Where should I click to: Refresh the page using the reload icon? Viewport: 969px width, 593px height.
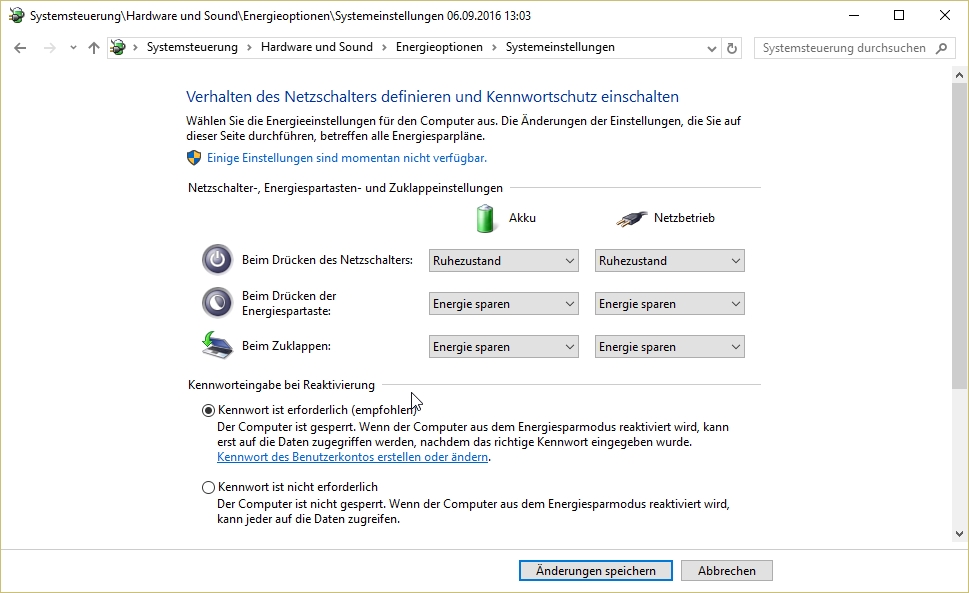(732, 48)
